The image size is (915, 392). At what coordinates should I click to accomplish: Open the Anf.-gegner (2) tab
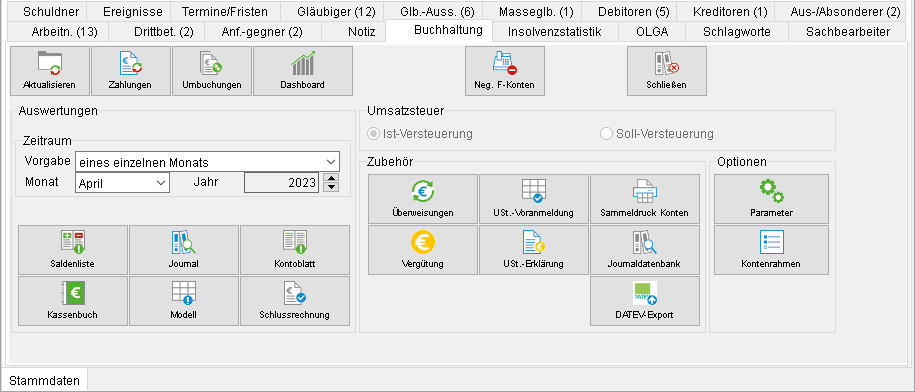coord(263,32)
